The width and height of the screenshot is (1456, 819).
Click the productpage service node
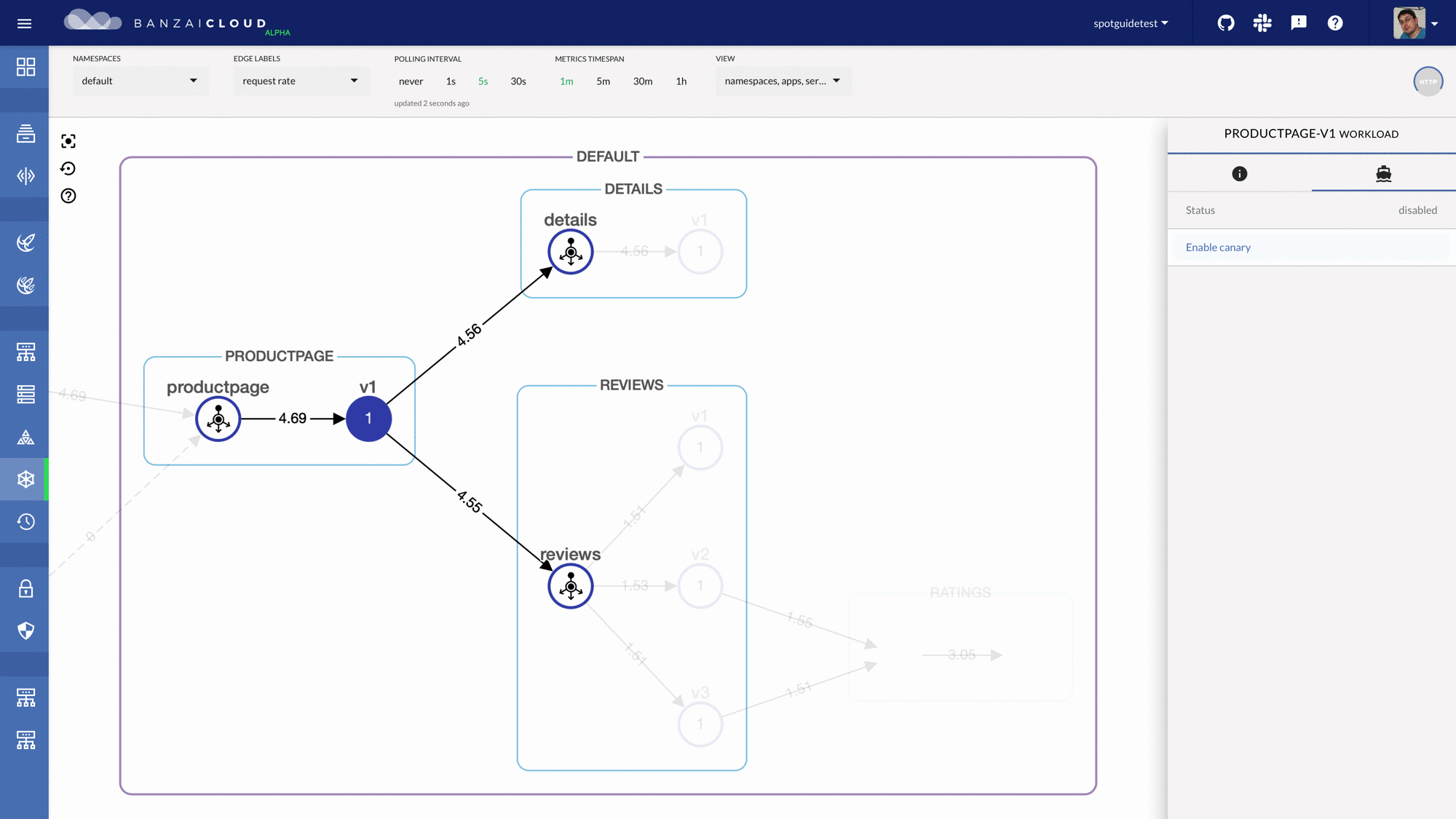point(218,419)
